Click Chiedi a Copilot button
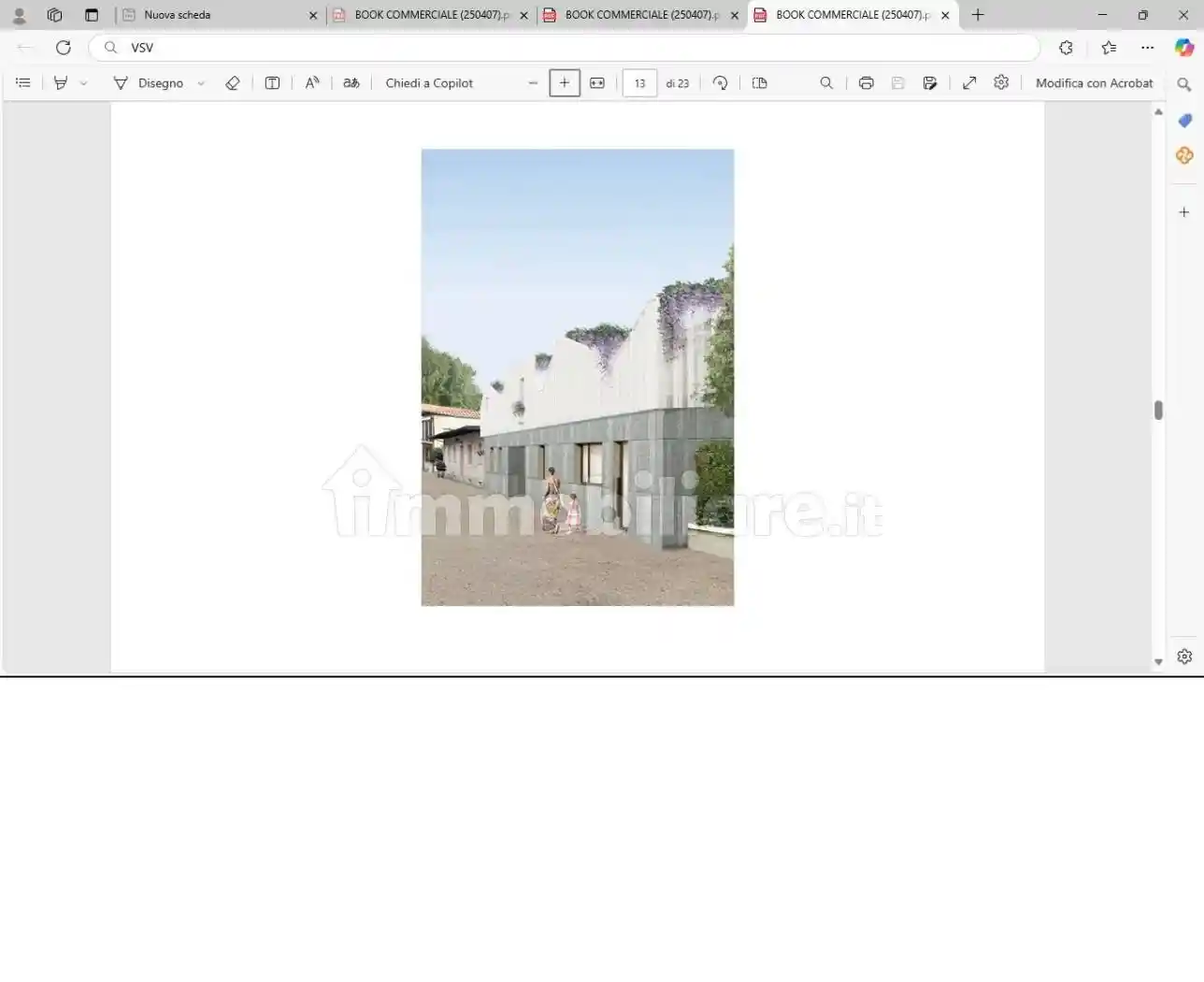Image resolution: width=1204 pixels, height=982 pixels. [429, 83]
